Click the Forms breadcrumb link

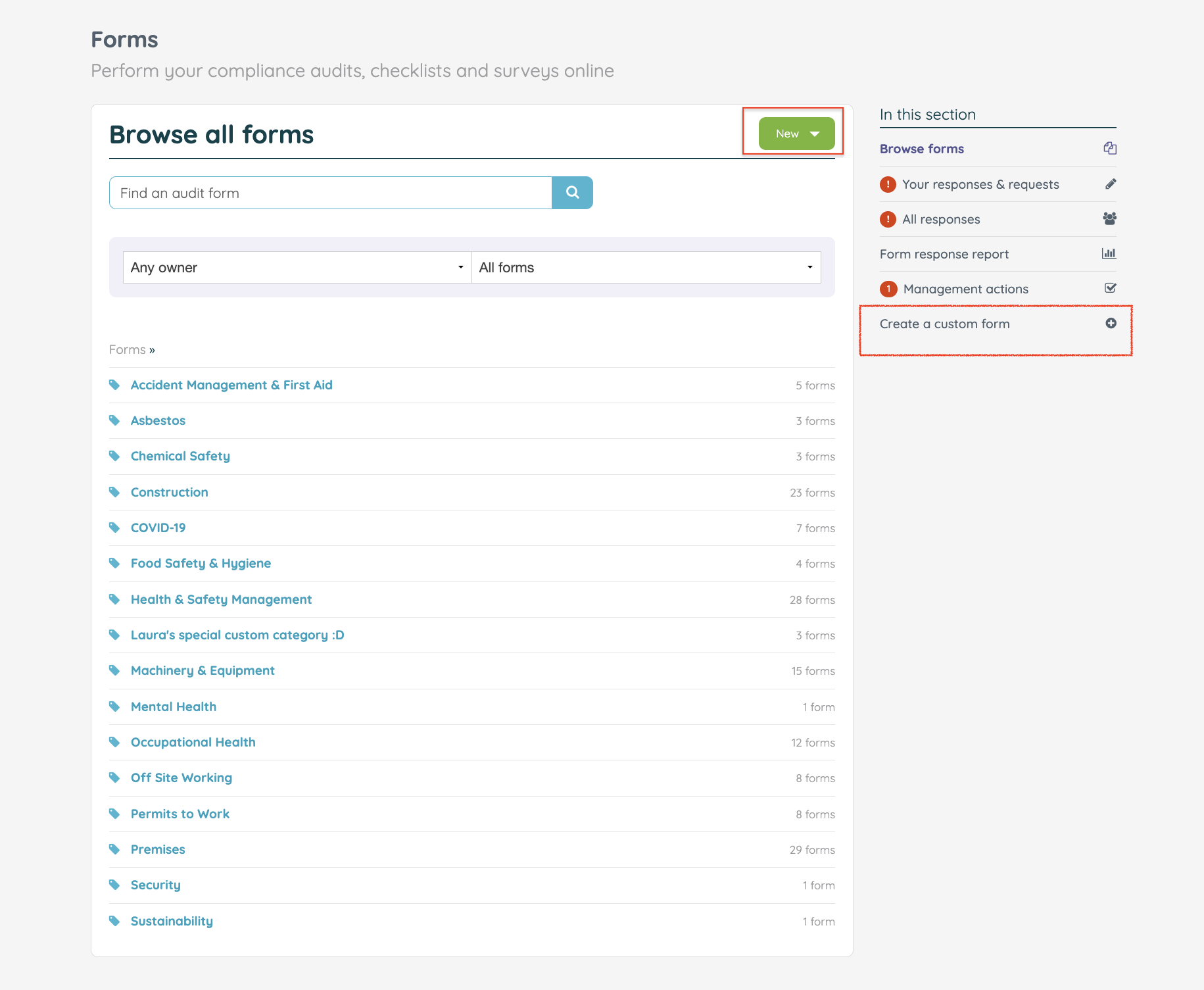click(127, 349)
